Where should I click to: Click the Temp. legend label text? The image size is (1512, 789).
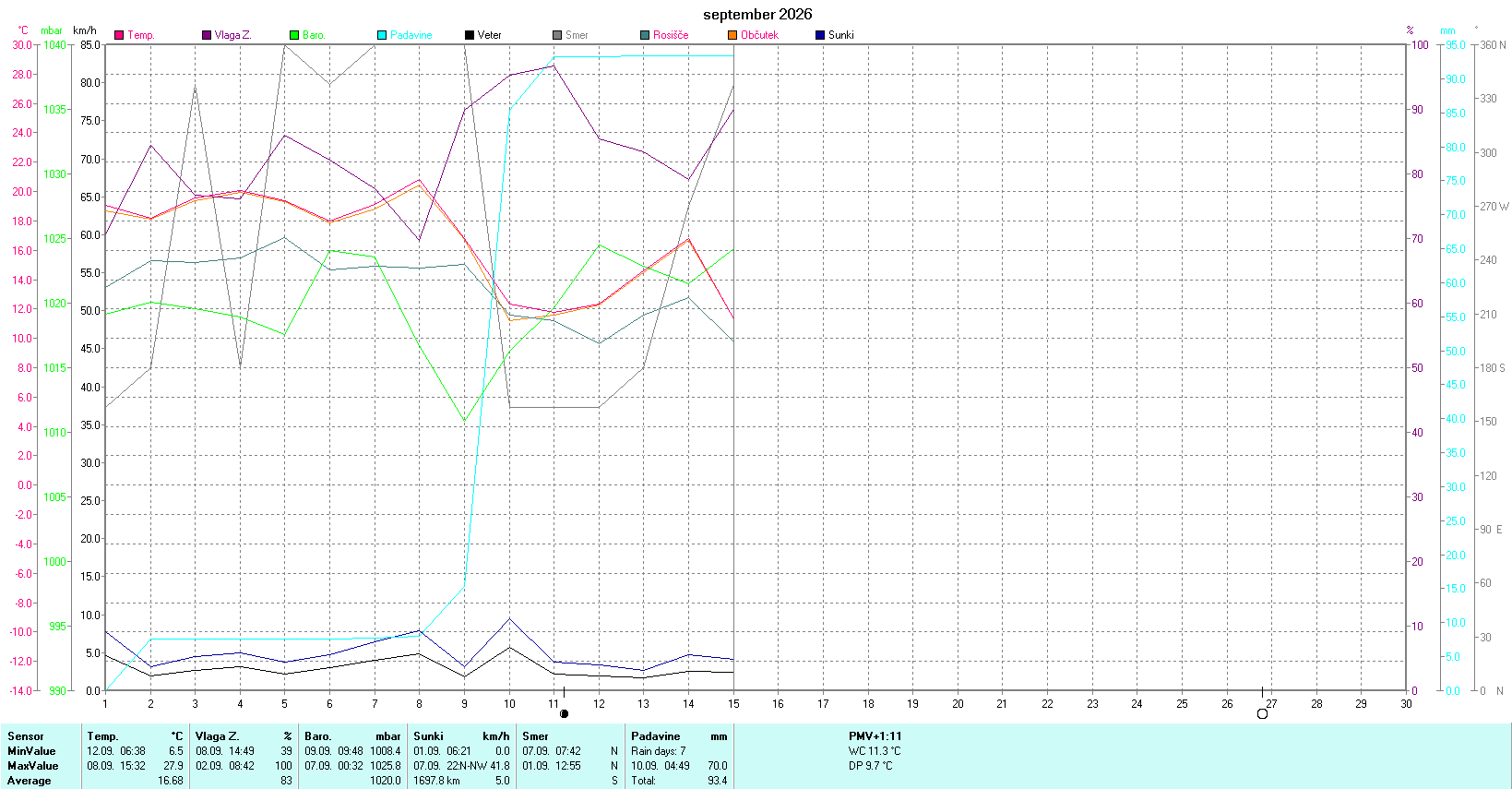click(141, 35)
